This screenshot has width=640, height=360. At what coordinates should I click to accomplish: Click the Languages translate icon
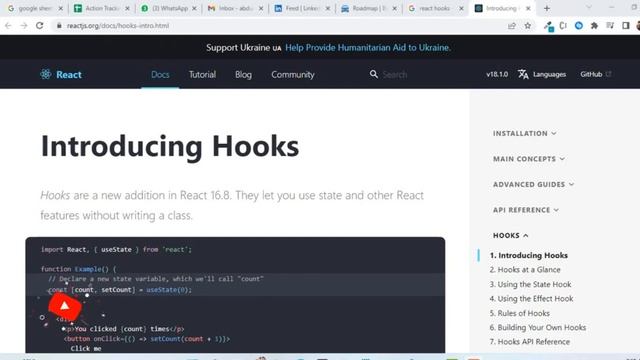pyautogui.click(x=523, y=74)
